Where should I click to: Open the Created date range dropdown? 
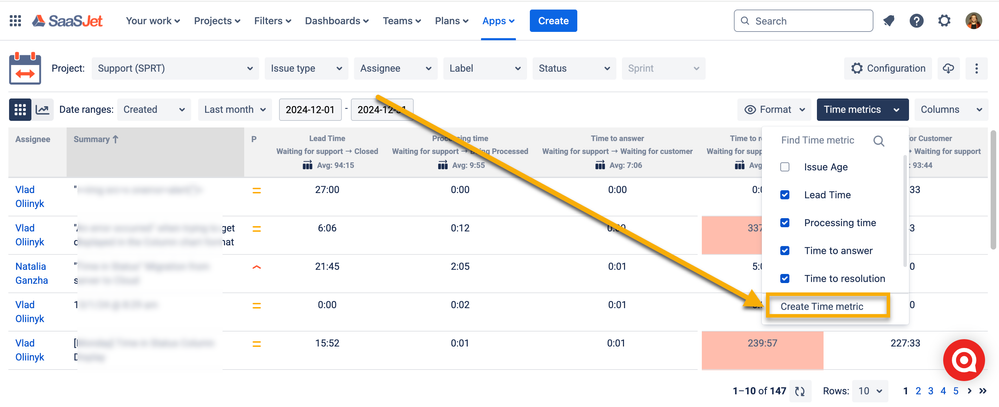click(154, 110)
